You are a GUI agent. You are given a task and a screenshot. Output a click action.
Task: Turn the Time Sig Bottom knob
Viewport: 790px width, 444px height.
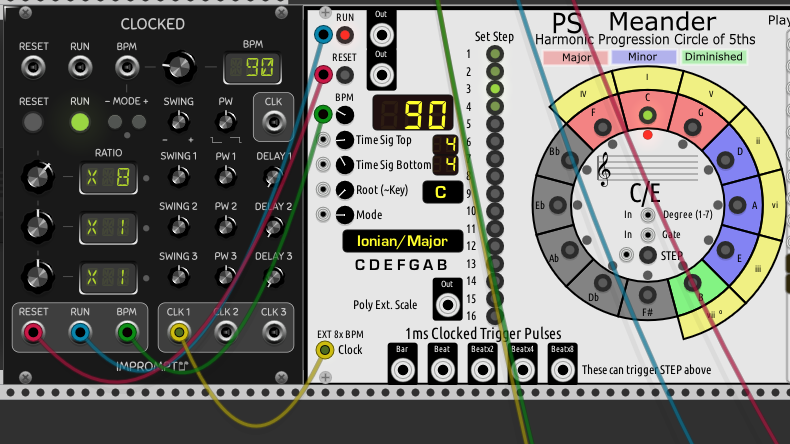[345, 164]
